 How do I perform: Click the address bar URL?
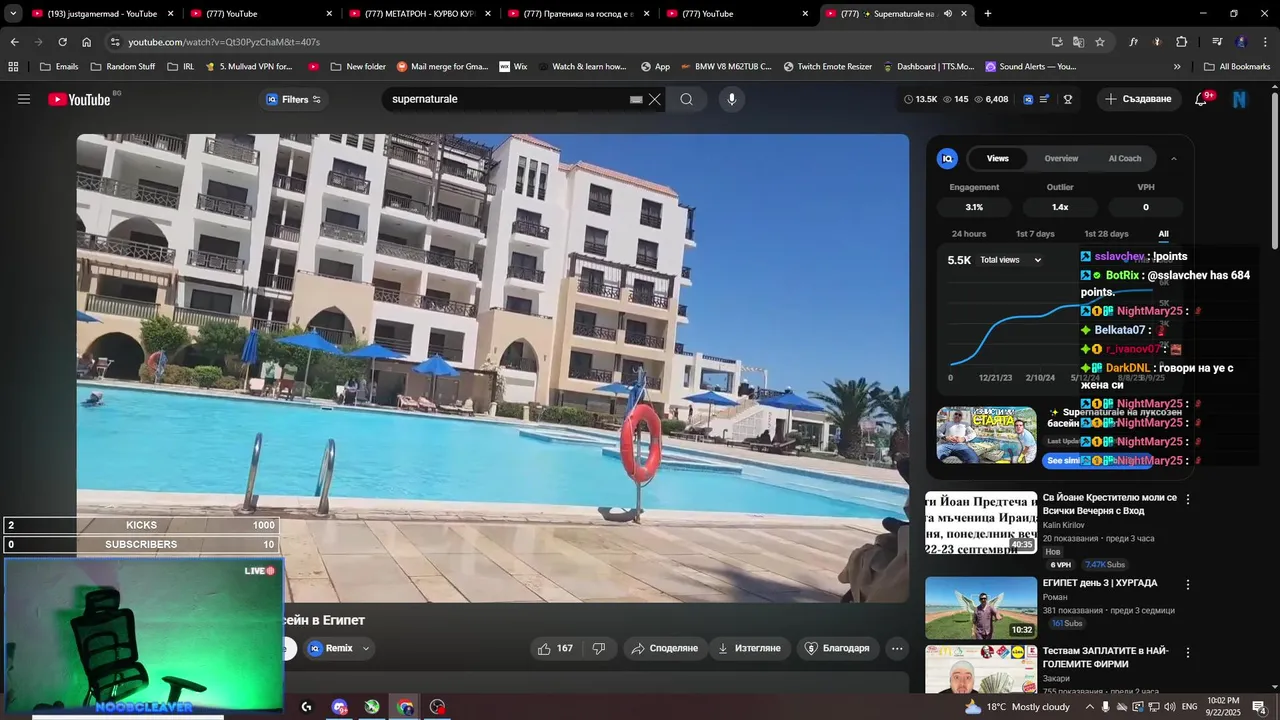(x=224, y=42)
